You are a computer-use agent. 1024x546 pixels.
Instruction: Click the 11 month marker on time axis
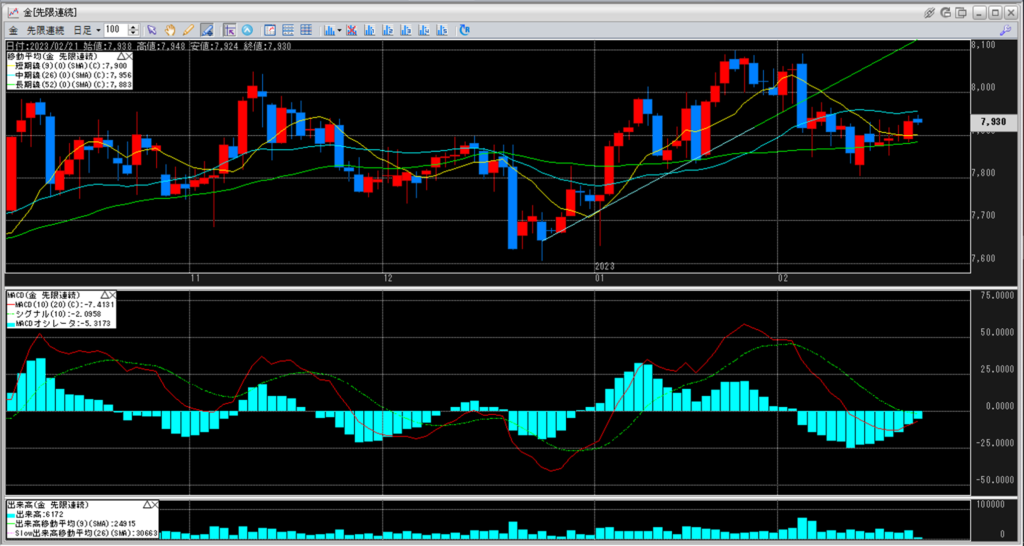pyautogui.click(x=195, y=279)
